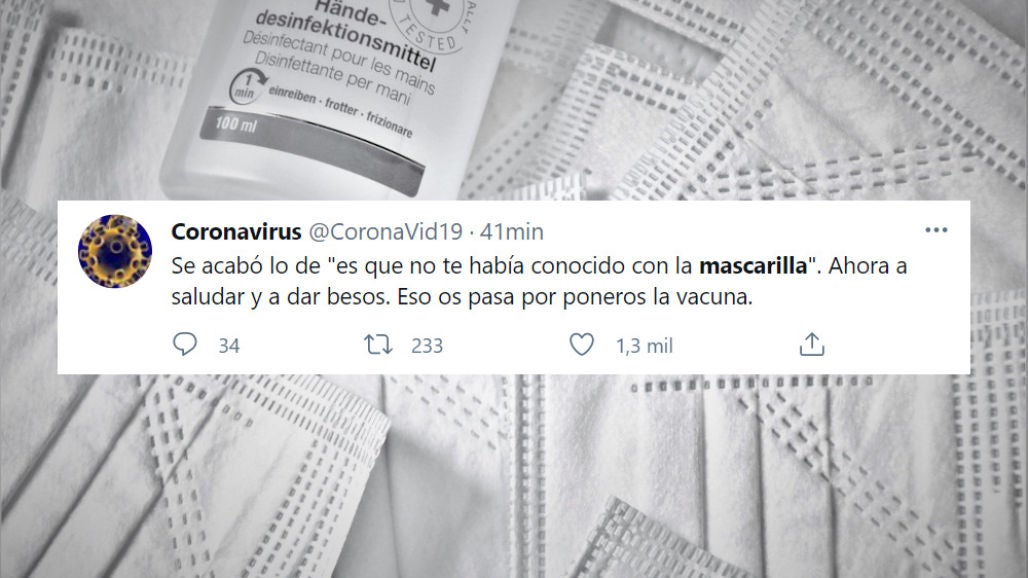Open the @CoronaVid19 handle

[x=386, y=231]
